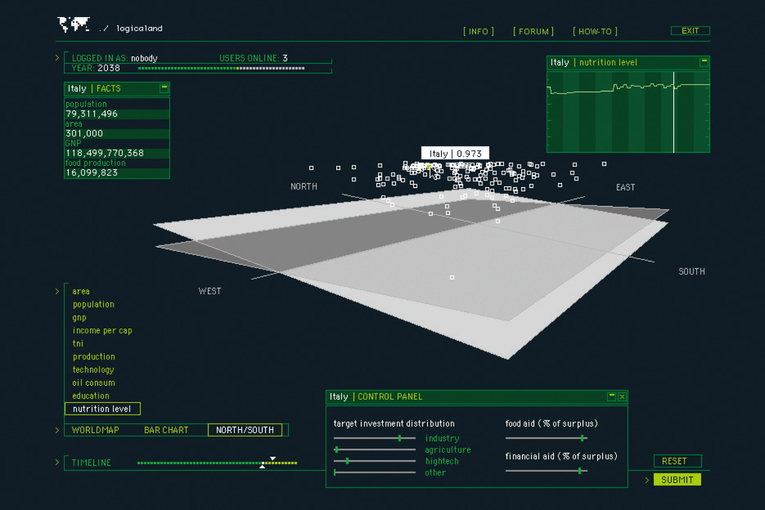The width and height of the screenshot is (765, 510).
Task: Select the education indicator
Action: click(91, 395)
